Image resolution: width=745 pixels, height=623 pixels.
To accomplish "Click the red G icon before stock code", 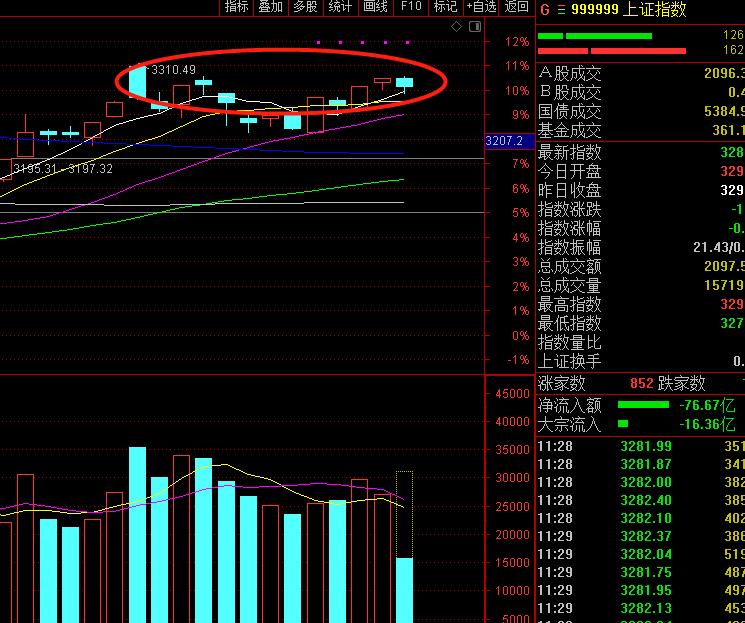I will pyautogui.click(x=544, y=9).
